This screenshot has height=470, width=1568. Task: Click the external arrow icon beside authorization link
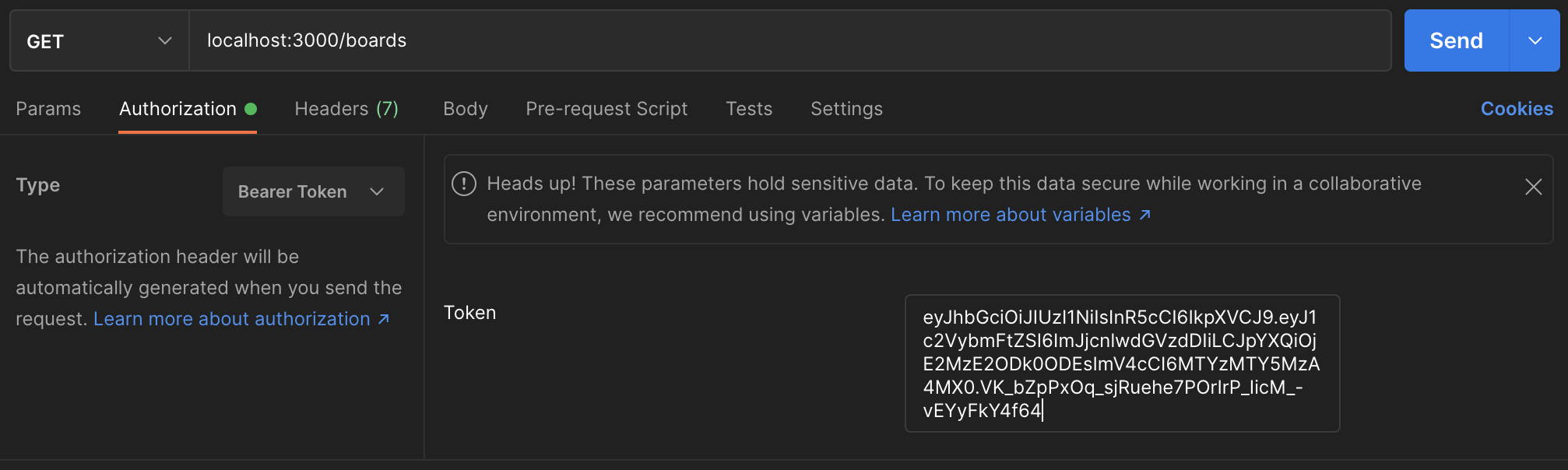pyautogui.click(x=384, y=319)
